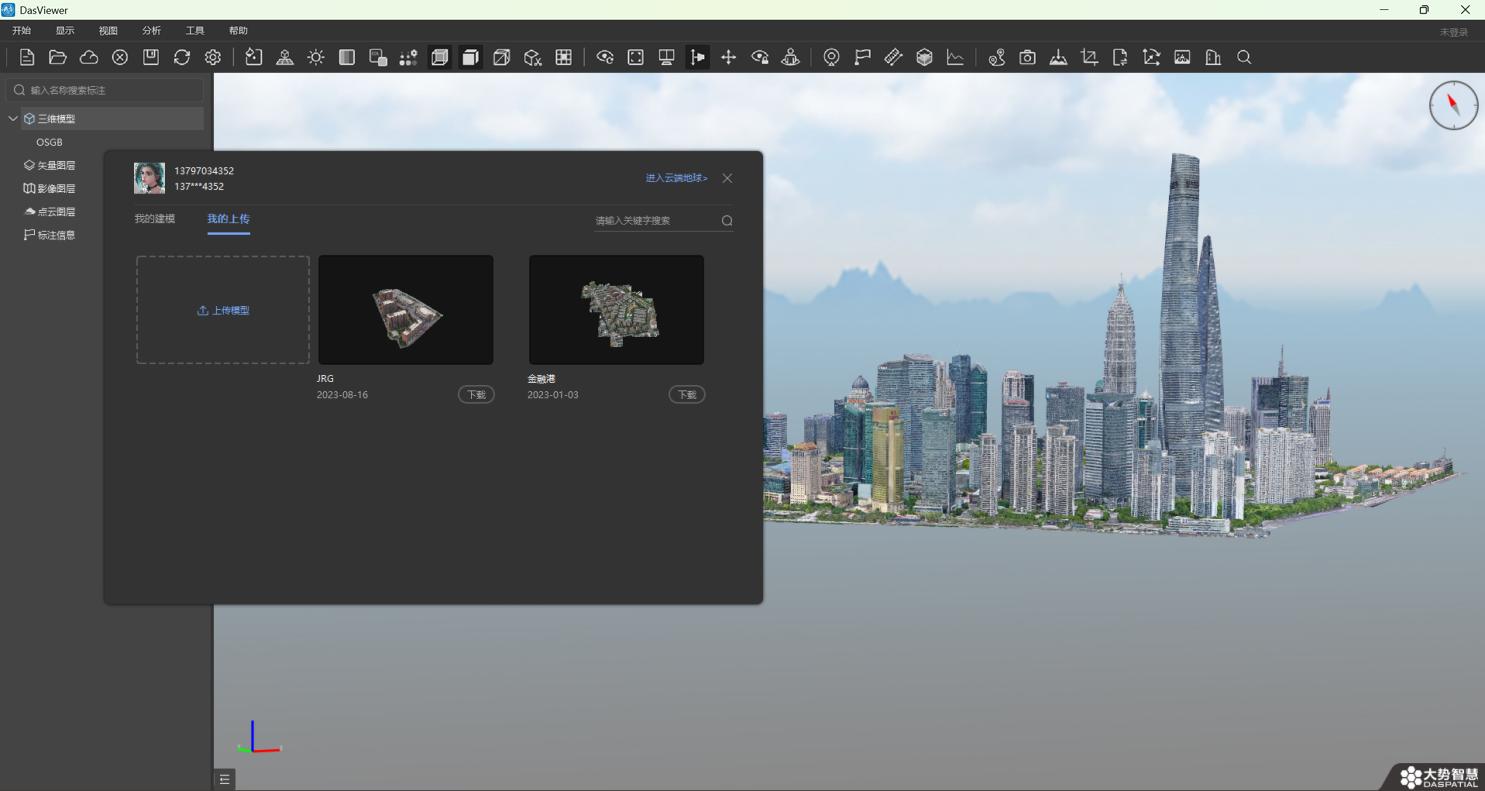Open the 工具 menu
This screenshot has height=791, width=1485.
pos(195,31)
